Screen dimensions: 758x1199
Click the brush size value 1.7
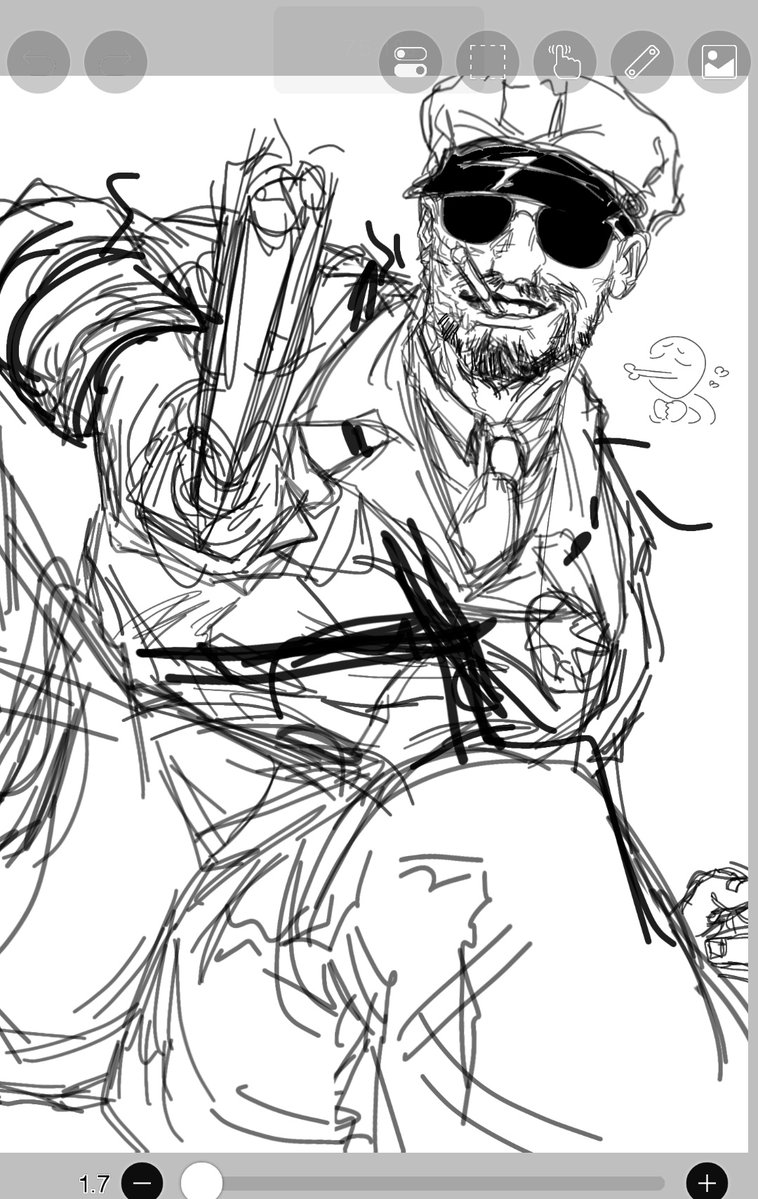(x=93, y=1184)
